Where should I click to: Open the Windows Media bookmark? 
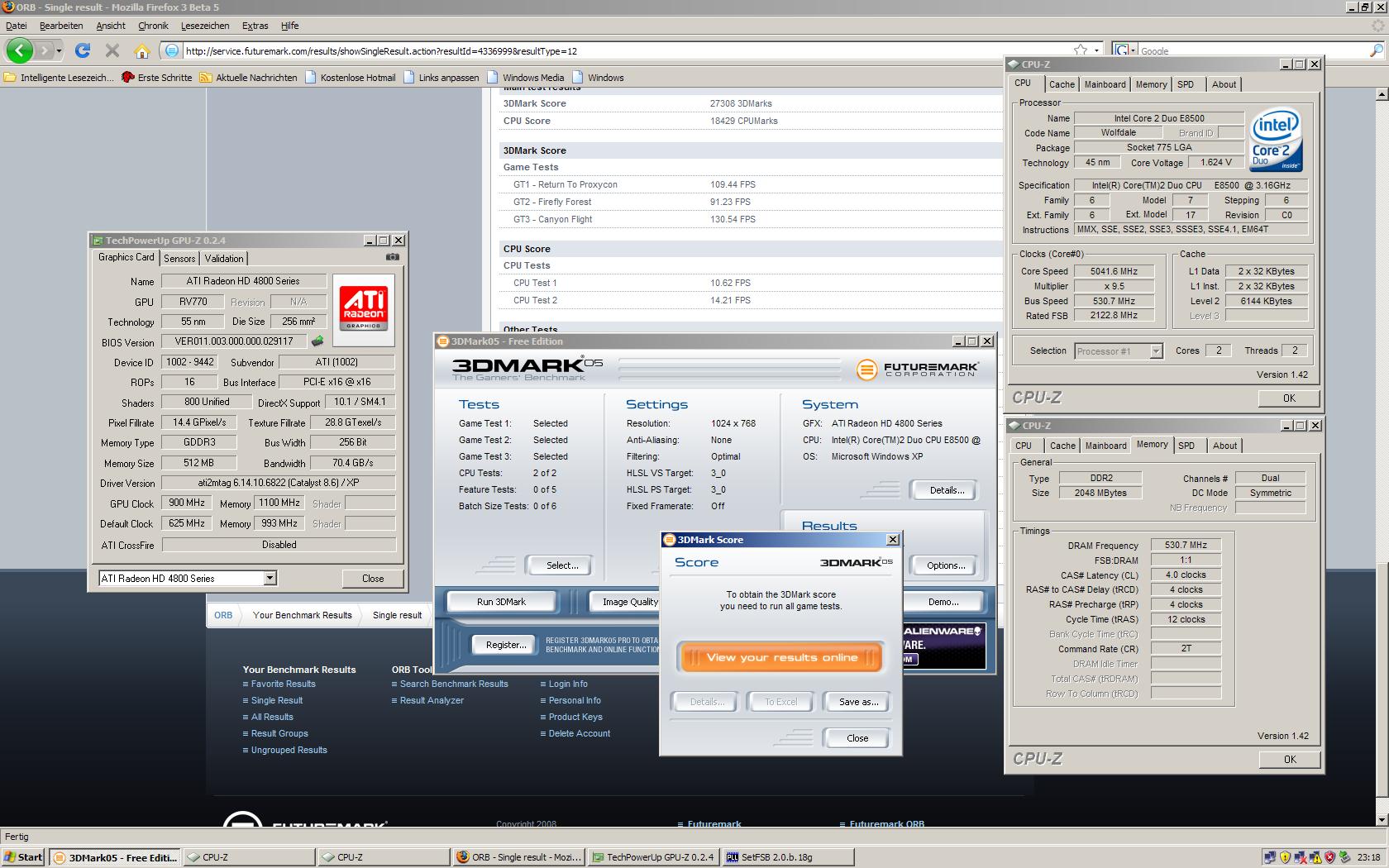[x=526, y=77]
